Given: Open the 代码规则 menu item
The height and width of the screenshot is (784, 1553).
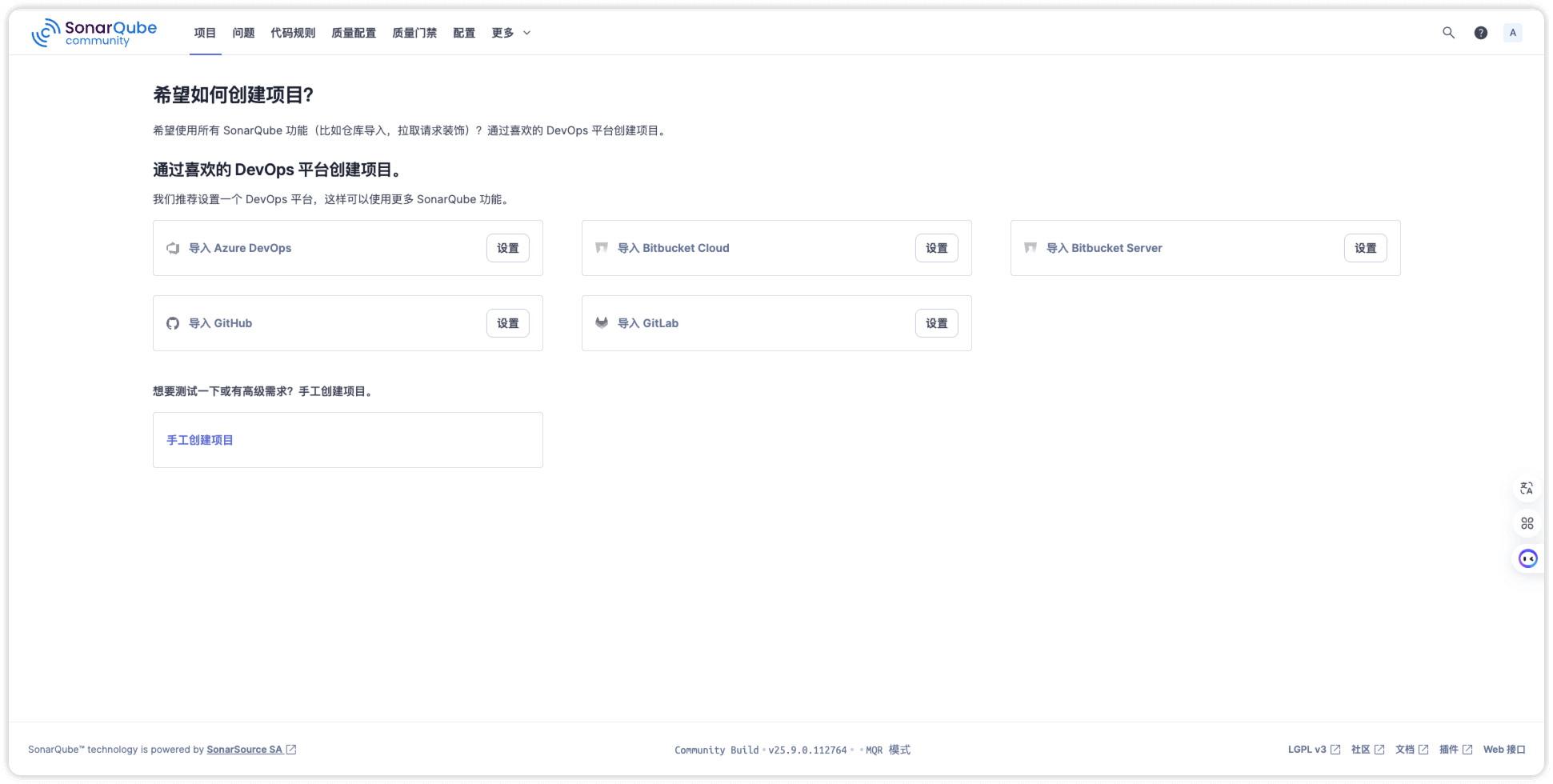Looking at the screenshot, I should (x=293, y=33).
